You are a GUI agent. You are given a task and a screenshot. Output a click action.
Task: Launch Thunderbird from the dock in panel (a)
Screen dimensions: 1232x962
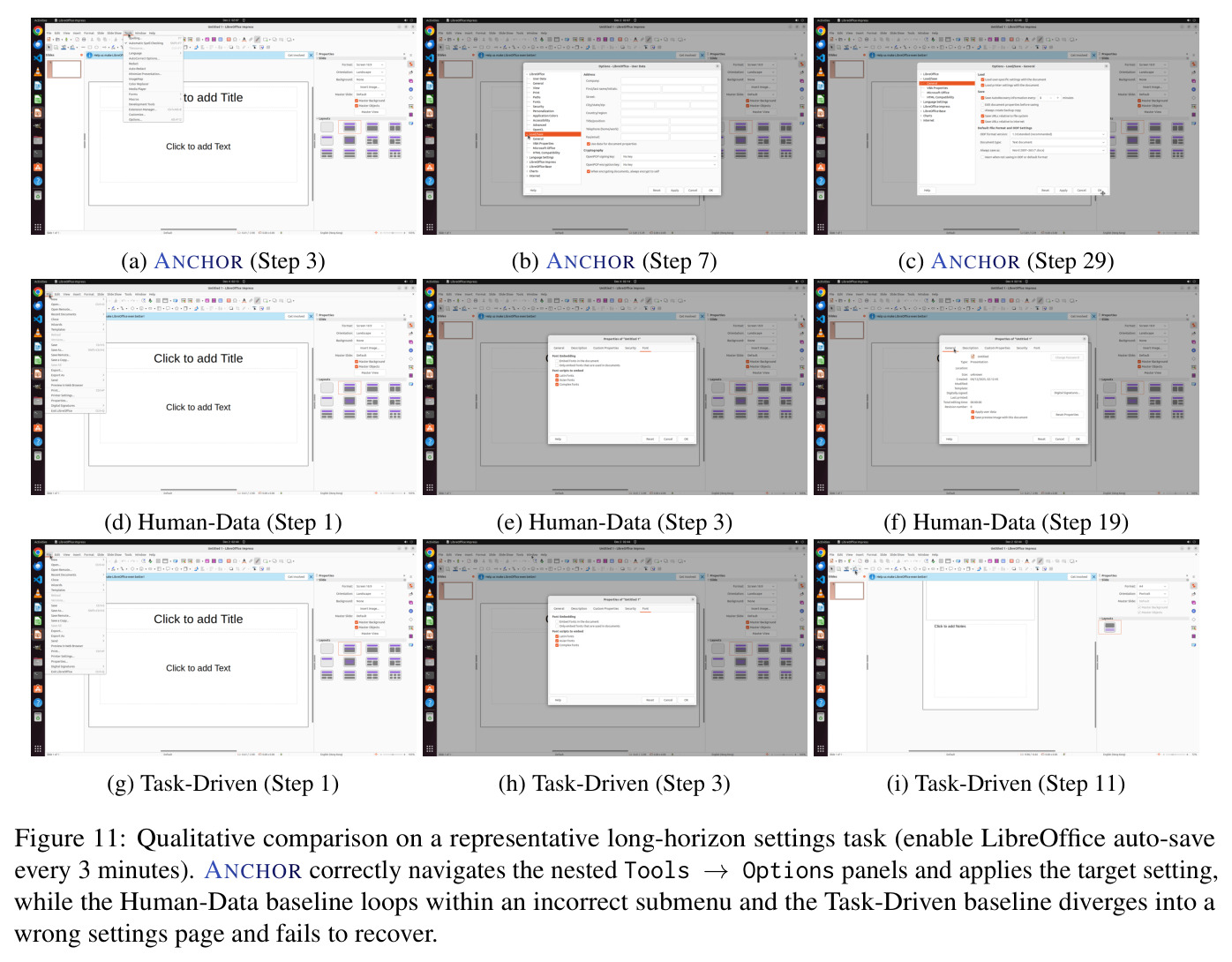[x=37, y=44]
